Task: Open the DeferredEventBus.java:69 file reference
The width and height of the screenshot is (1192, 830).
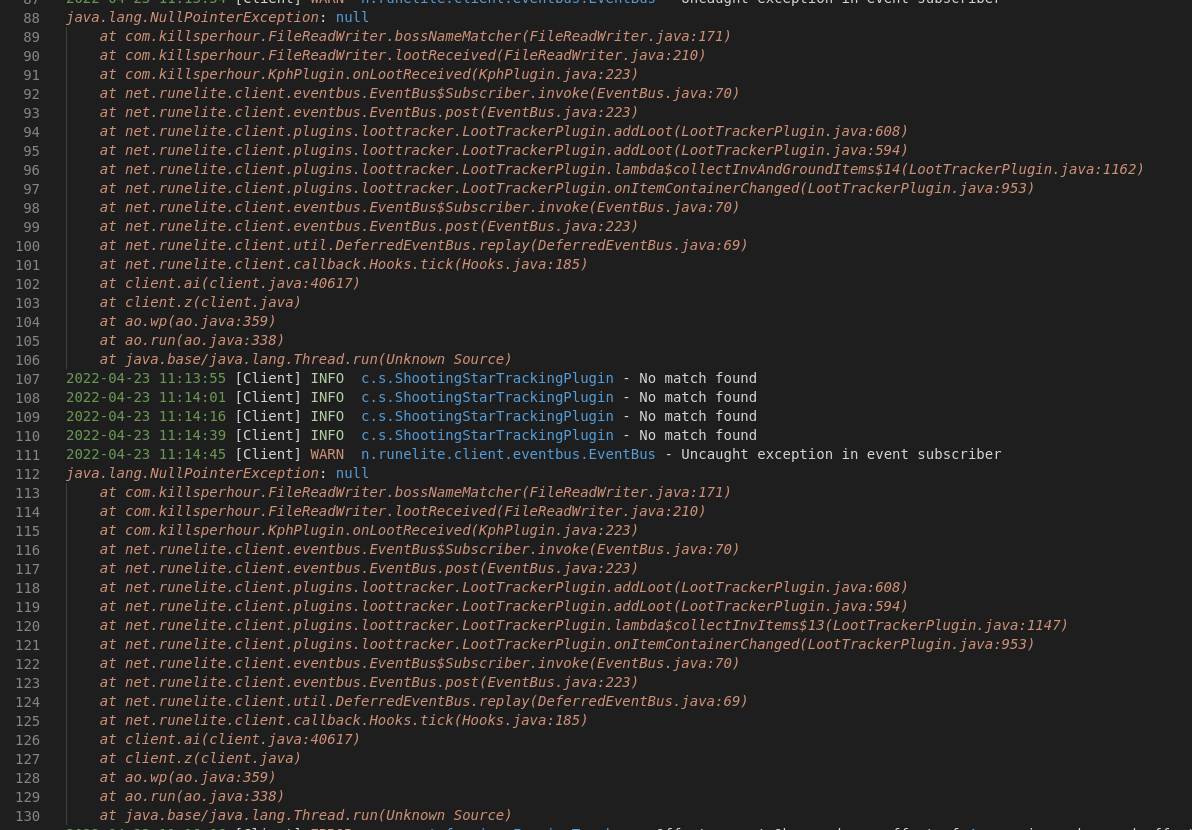Action: [x=638, y=245]
